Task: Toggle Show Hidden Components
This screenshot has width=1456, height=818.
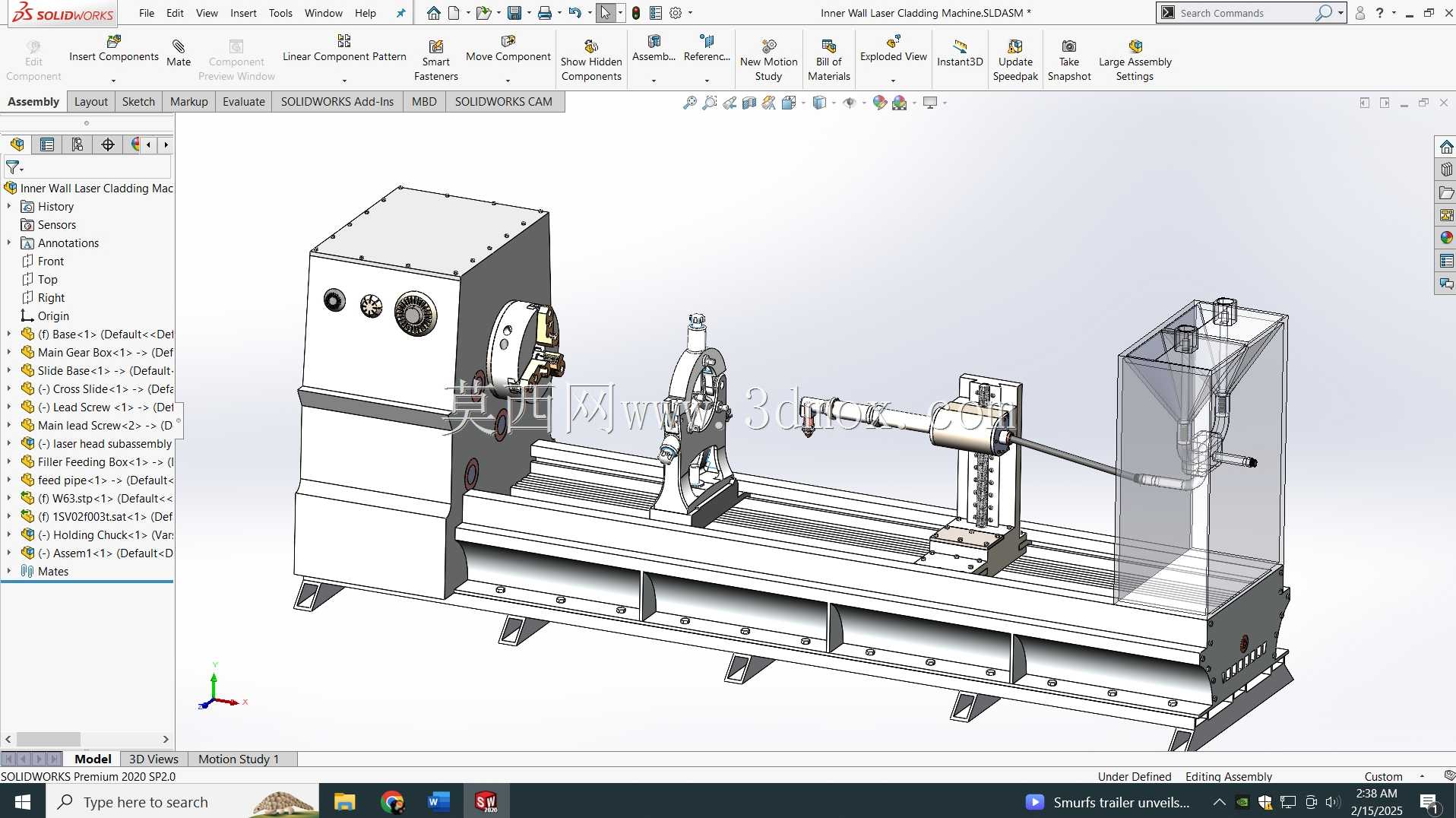Action: pyautogui.click(x=591, y=61)
